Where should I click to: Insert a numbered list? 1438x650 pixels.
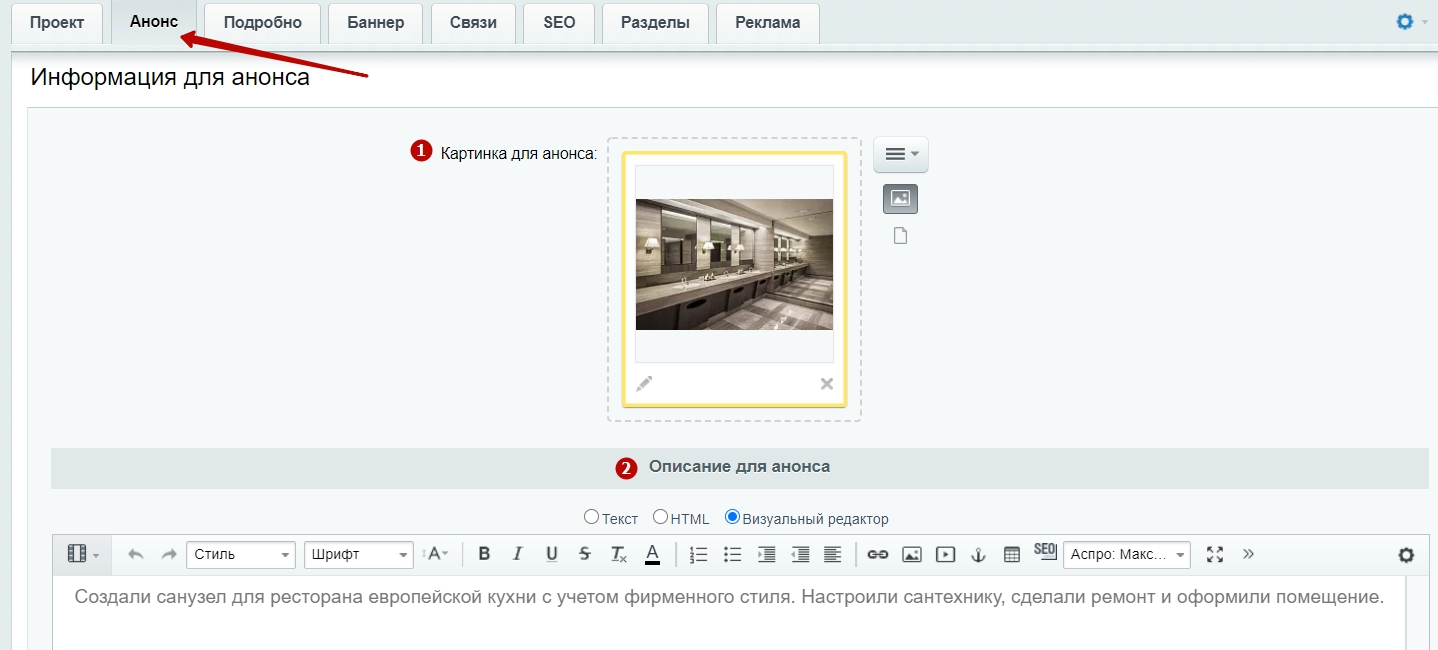[699, 554]
